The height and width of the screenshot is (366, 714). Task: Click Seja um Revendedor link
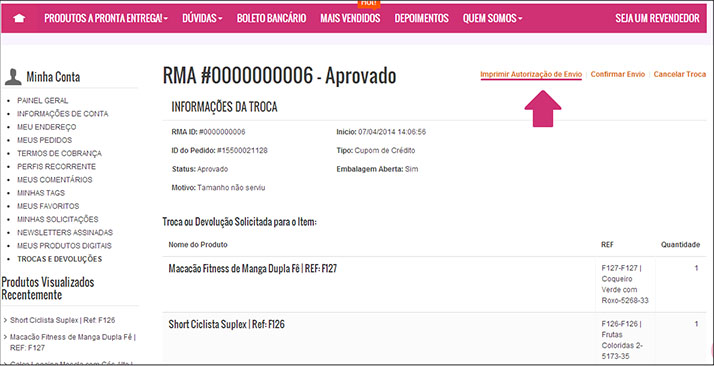(x=658, y=18)
